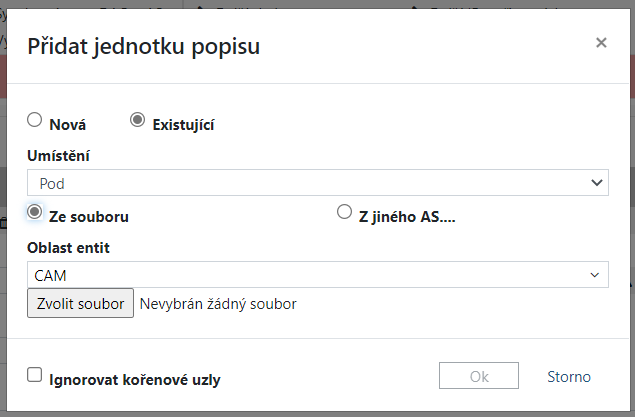Screen dimensions: 635x417
Task: Pick the Ze souboru radio button
Action: [x=35, y=212]
